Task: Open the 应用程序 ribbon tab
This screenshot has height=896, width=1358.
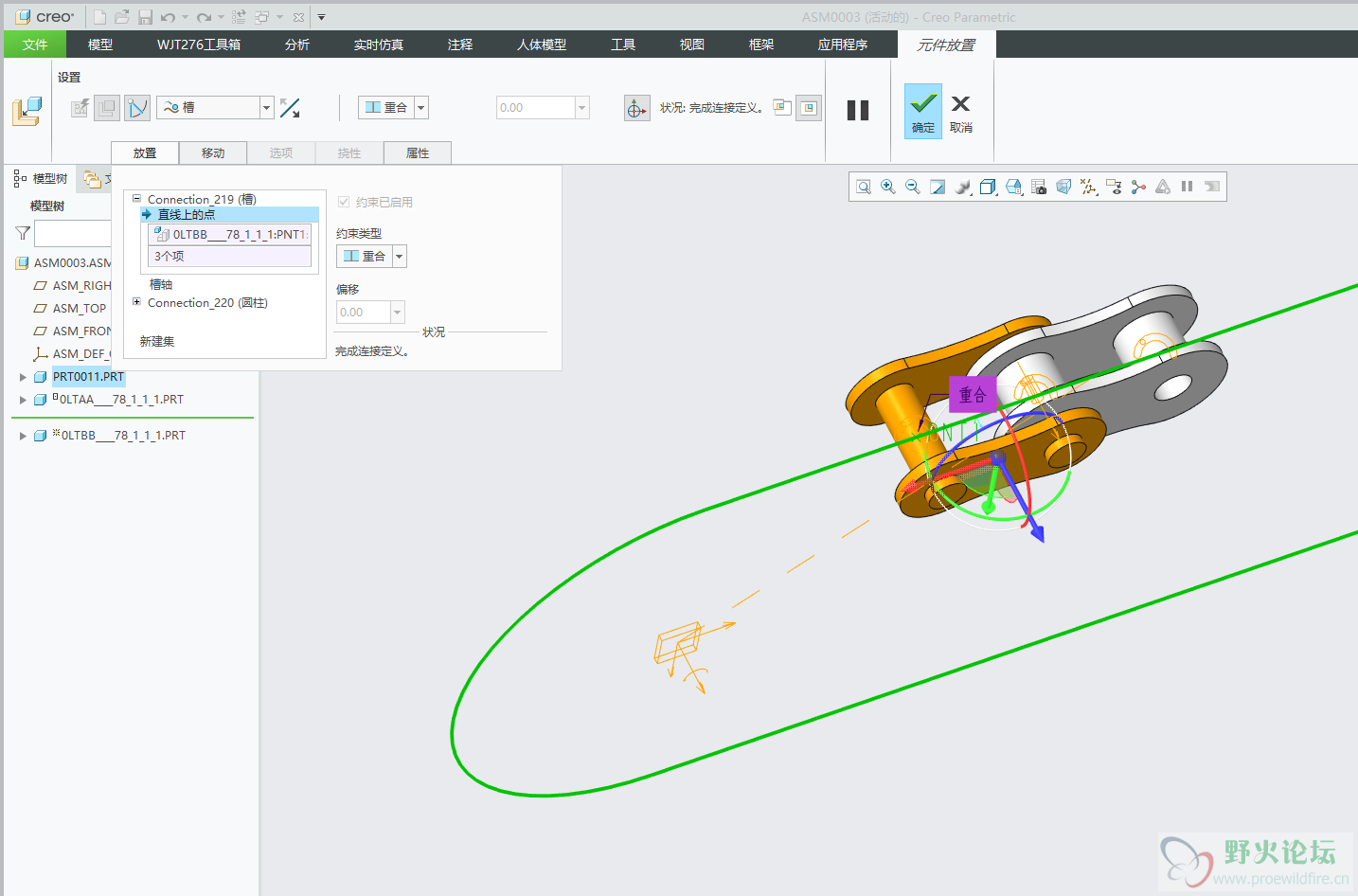Action: (843, 45)
